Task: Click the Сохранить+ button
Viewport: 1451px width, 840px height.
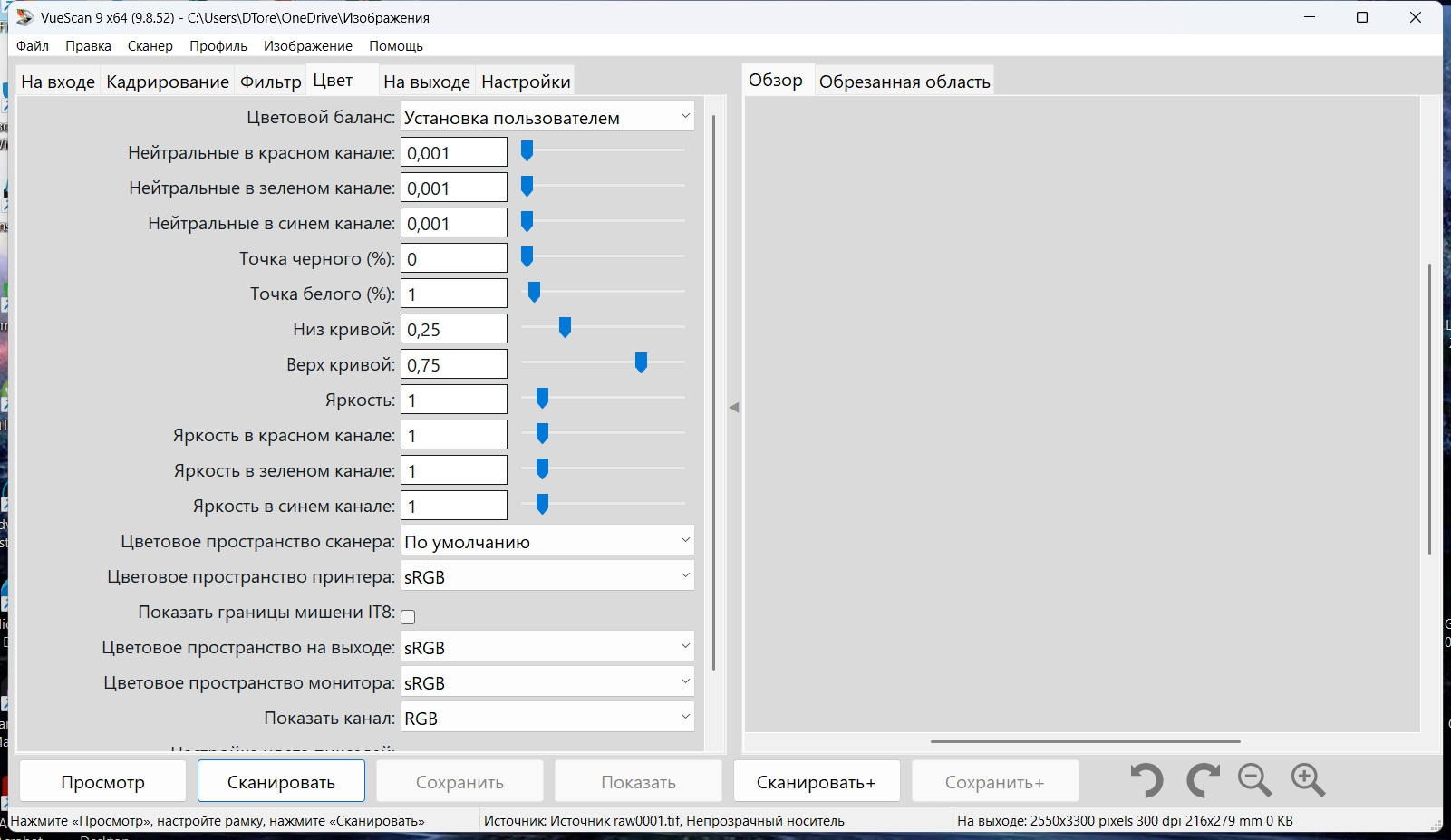Action: coord(995,781)
